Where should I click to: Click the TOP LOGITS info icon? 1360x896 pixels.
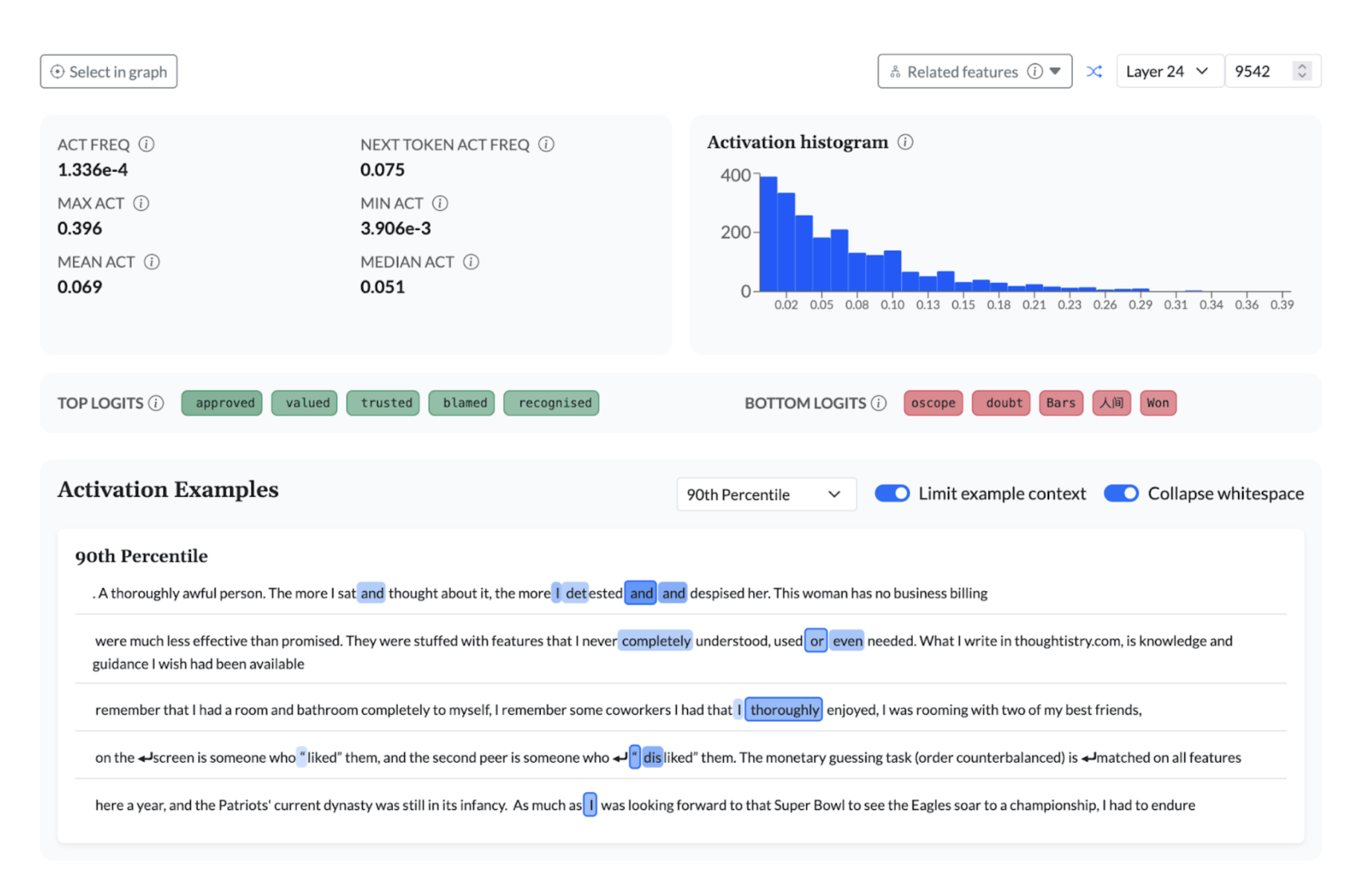click(156, 403)
